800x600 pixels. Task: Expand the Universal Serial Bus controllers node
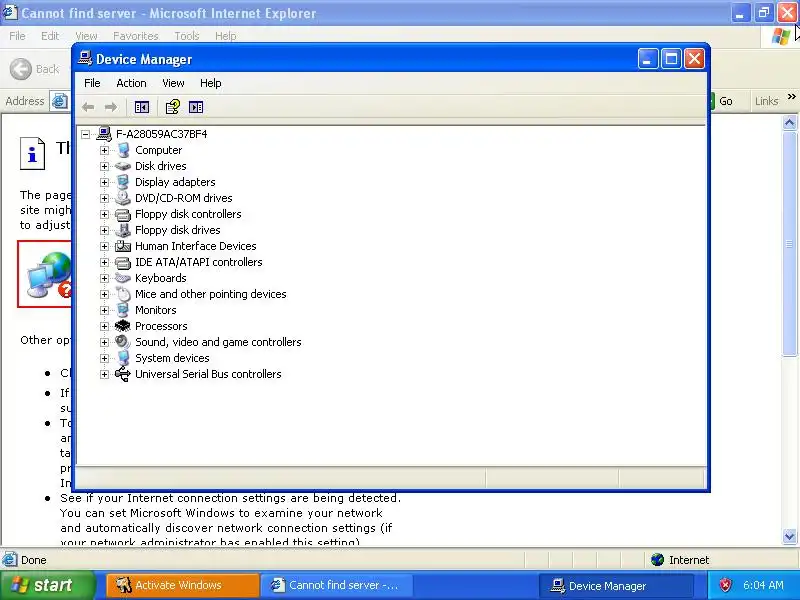pos(105,374)
